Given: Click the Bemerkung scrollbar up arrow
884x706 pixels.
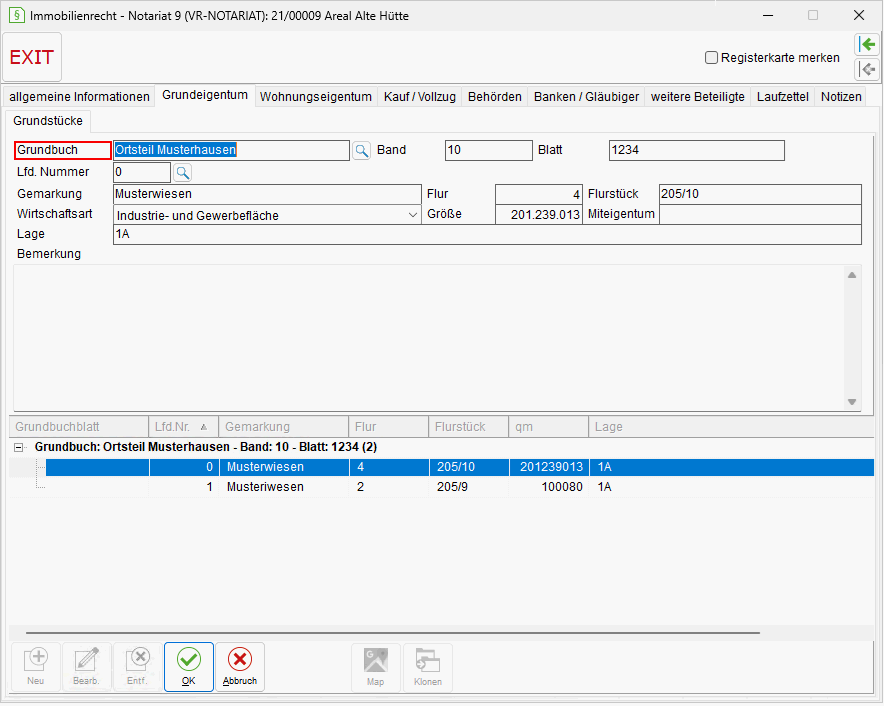Looking at the screenshot, I should tap(852, 275).
